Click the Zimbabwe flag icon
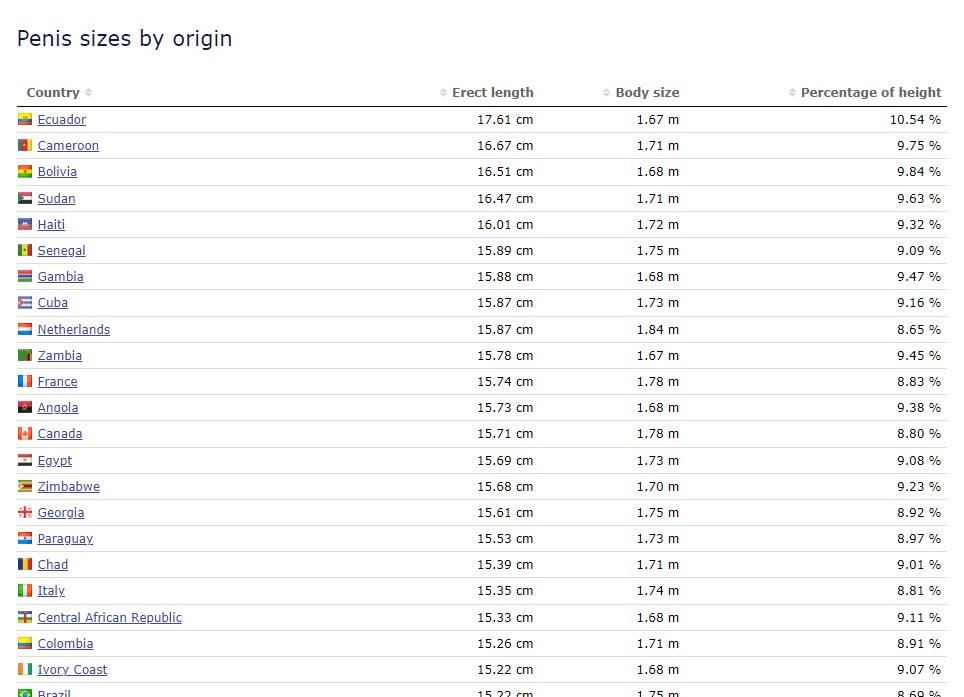 [x=25, y=486]
